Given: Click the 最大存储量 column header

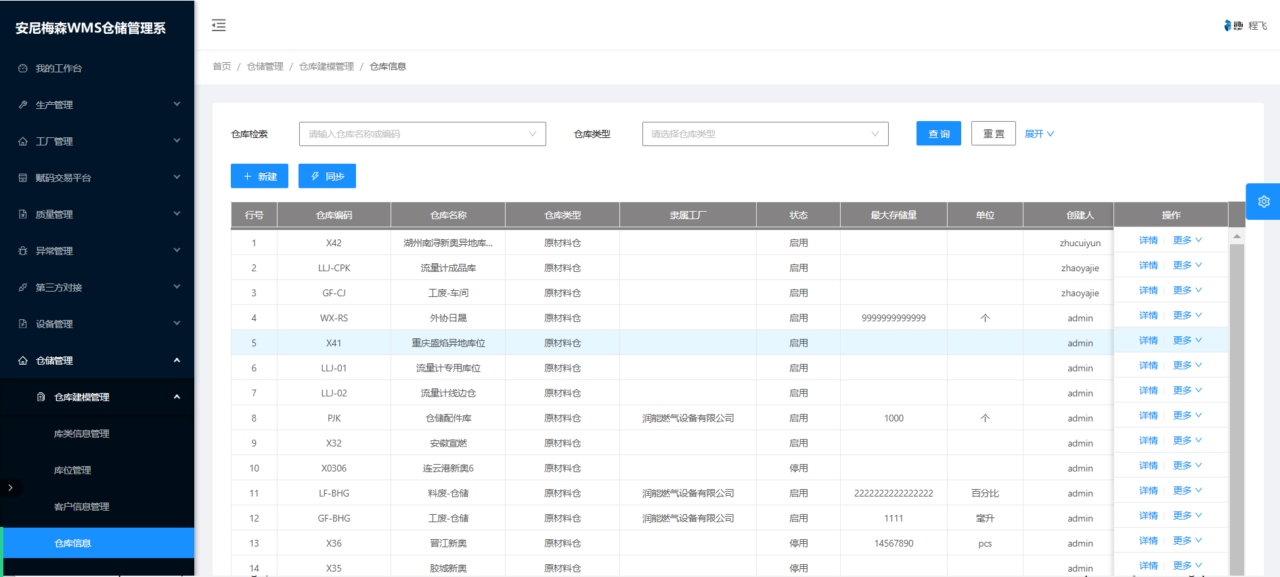Looking at the screenshot, I should click(x=894, y=215).
